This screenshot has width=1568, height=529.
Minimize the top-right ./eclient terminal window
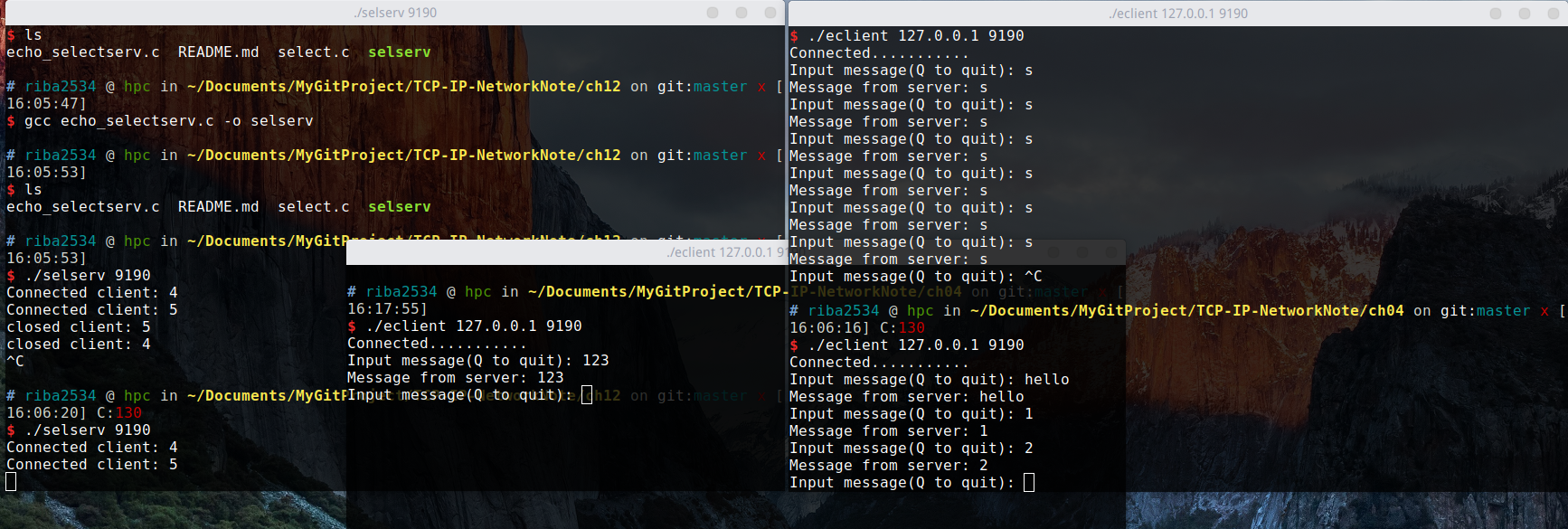pos(1496,14)
